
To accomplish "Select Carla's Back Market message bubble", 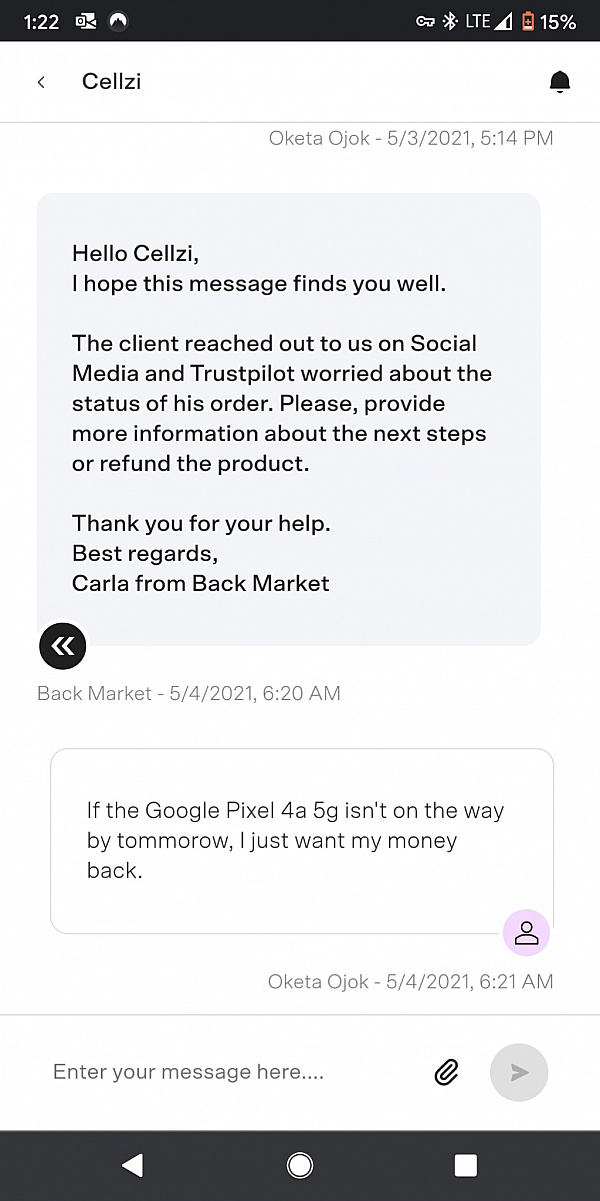I will (x=289, y=415).
